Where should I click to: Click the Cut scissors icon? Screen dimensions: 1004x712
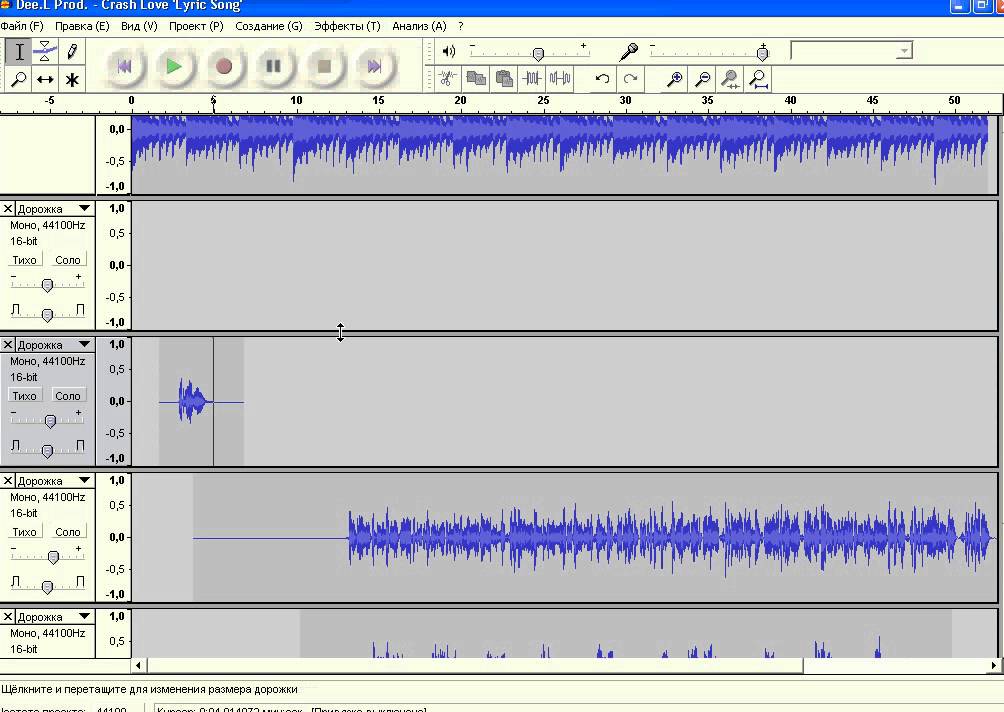pyautogui.click(x=448, y=78)
